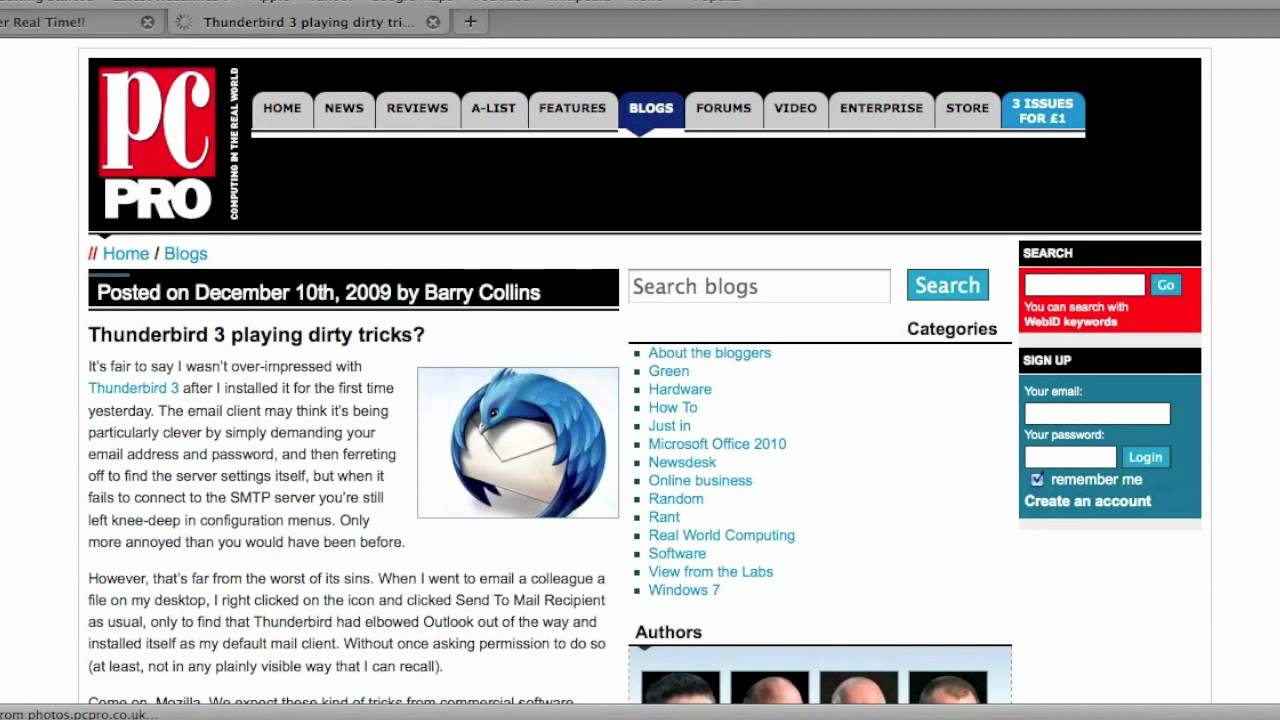Open the REVIEWS navigation tab

418,109
